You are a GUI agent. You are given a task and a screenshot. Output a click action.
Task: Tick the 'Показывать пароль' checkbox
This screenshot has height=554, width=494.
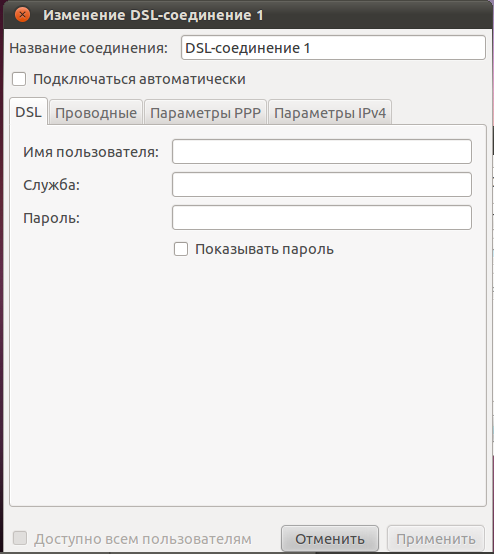tap(181, 249)
